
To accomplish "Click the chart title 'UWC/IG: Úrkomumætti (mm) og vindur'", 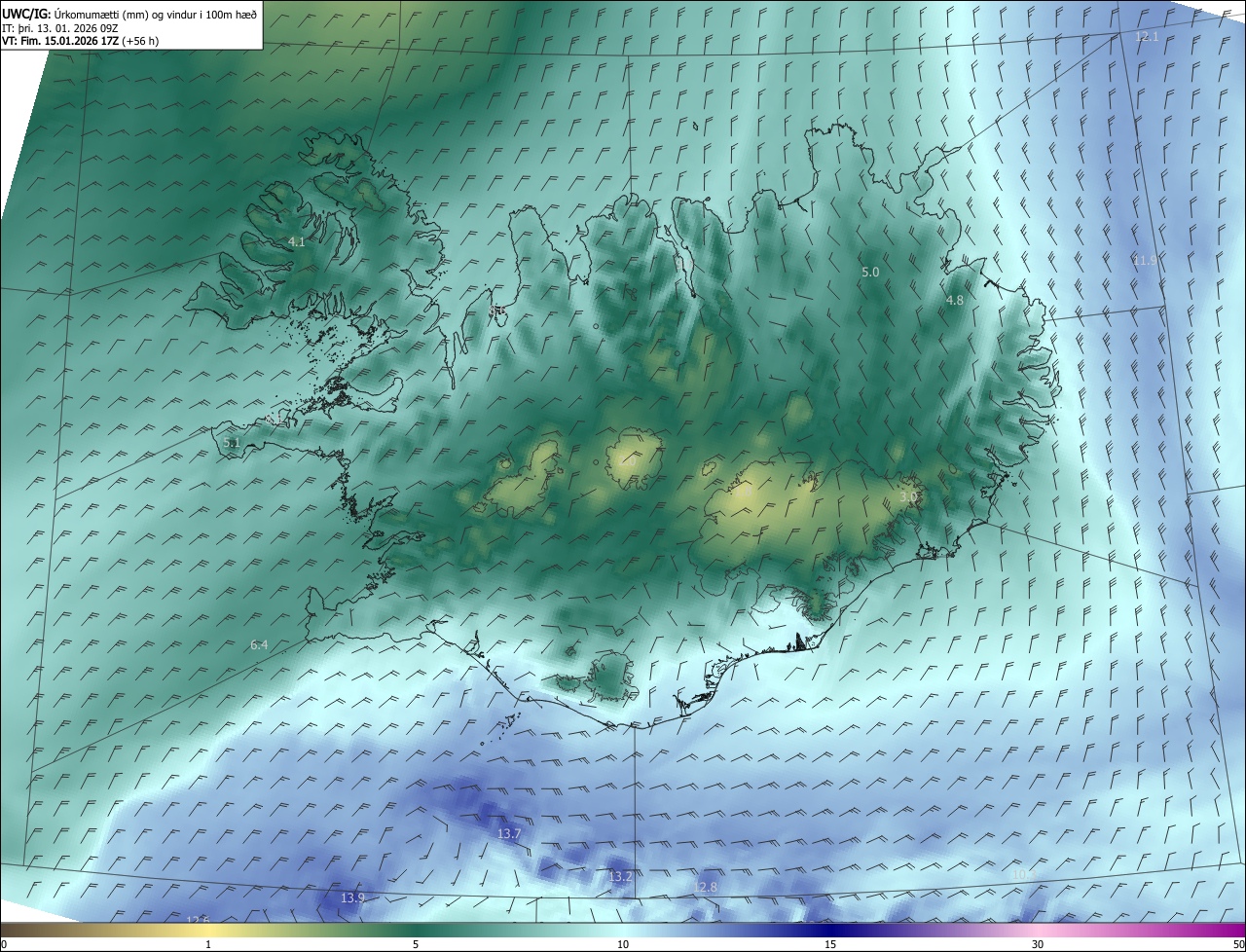I will pos(129,14).
